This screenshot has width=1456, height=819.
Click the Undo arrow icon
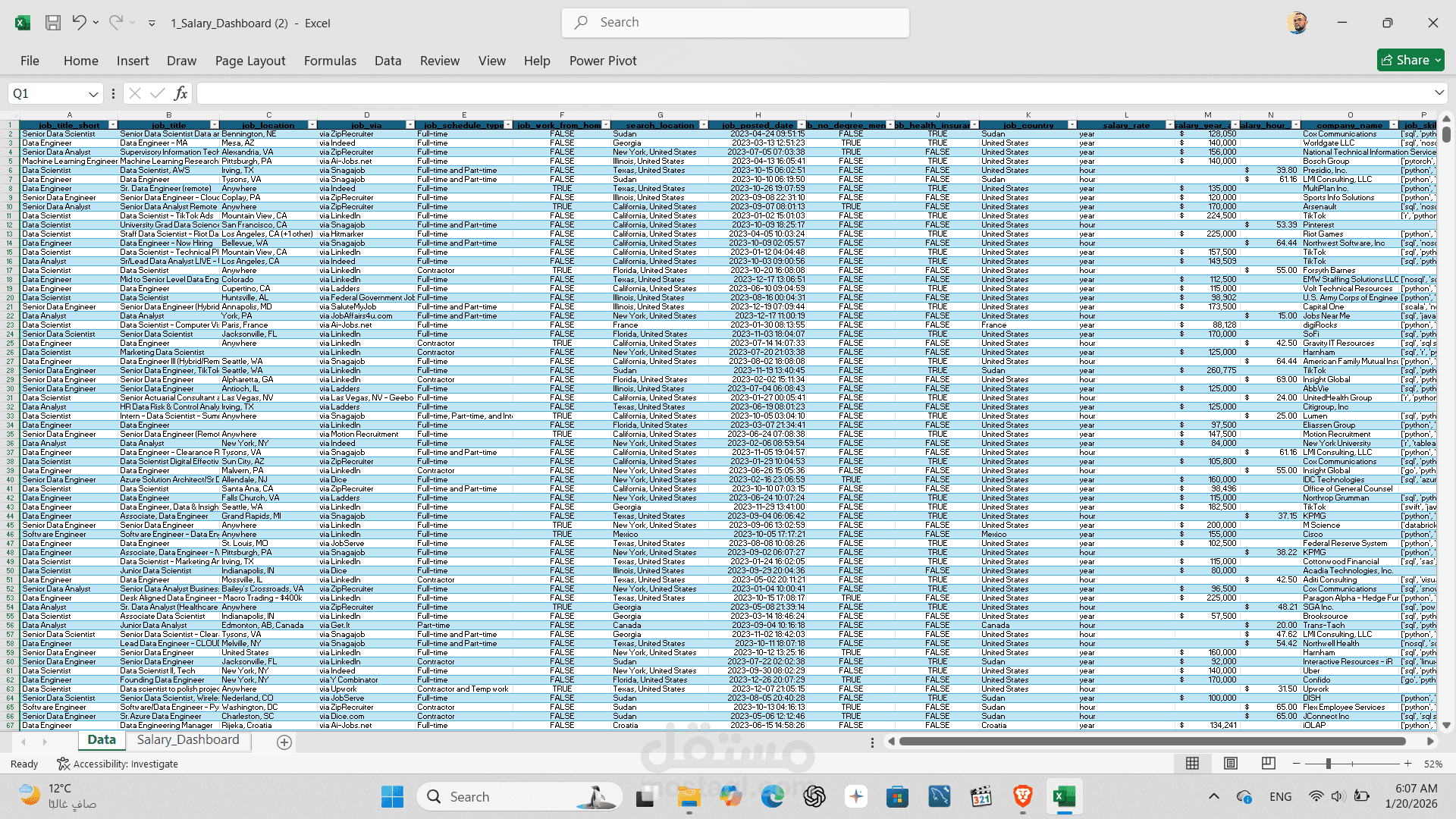point(79,23)
